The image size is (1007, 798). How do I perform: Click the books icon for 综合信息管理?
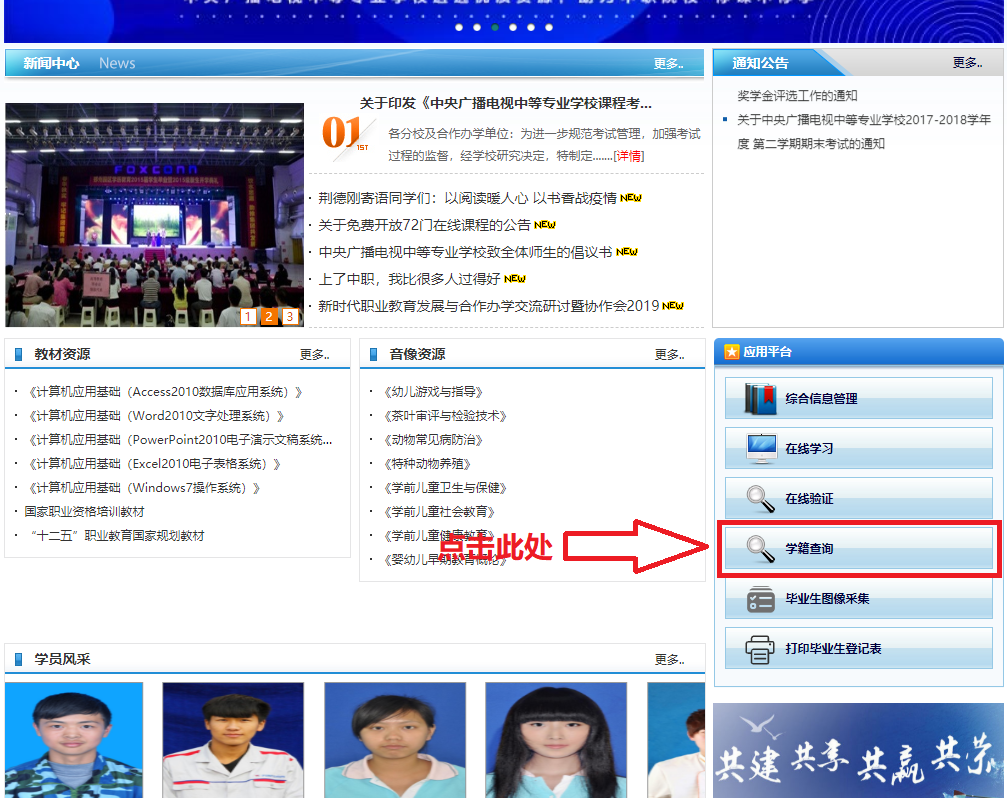[761, 398]
